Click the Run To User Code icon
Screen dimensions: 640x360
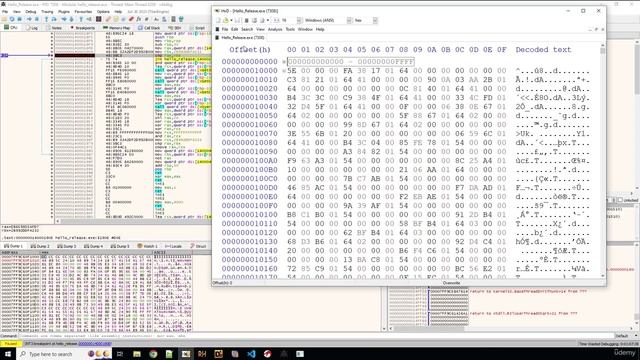(x=89, y=19)
